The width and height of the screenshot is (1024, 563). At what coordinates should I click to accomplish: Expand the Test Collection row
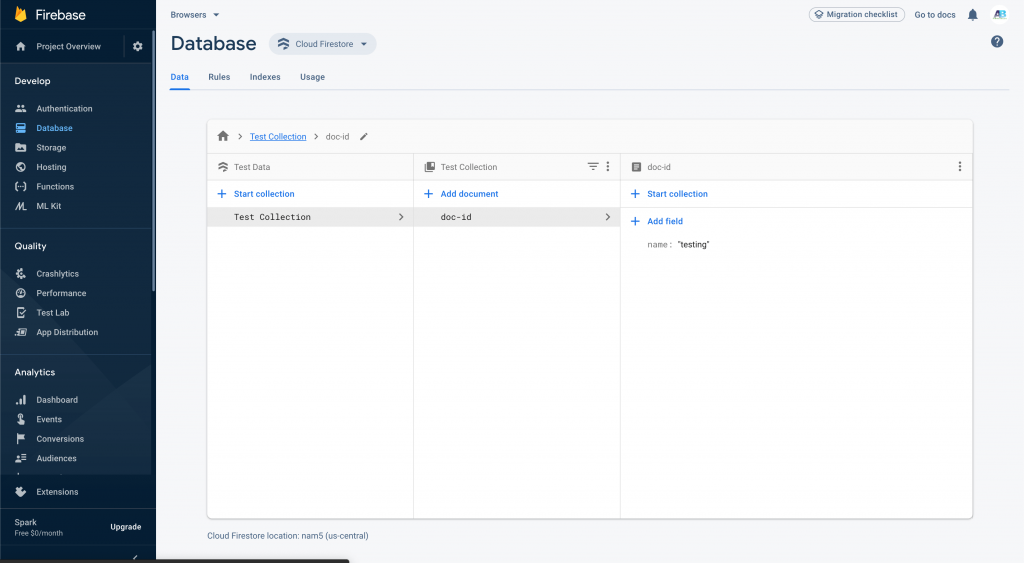(x=310, y=217)
